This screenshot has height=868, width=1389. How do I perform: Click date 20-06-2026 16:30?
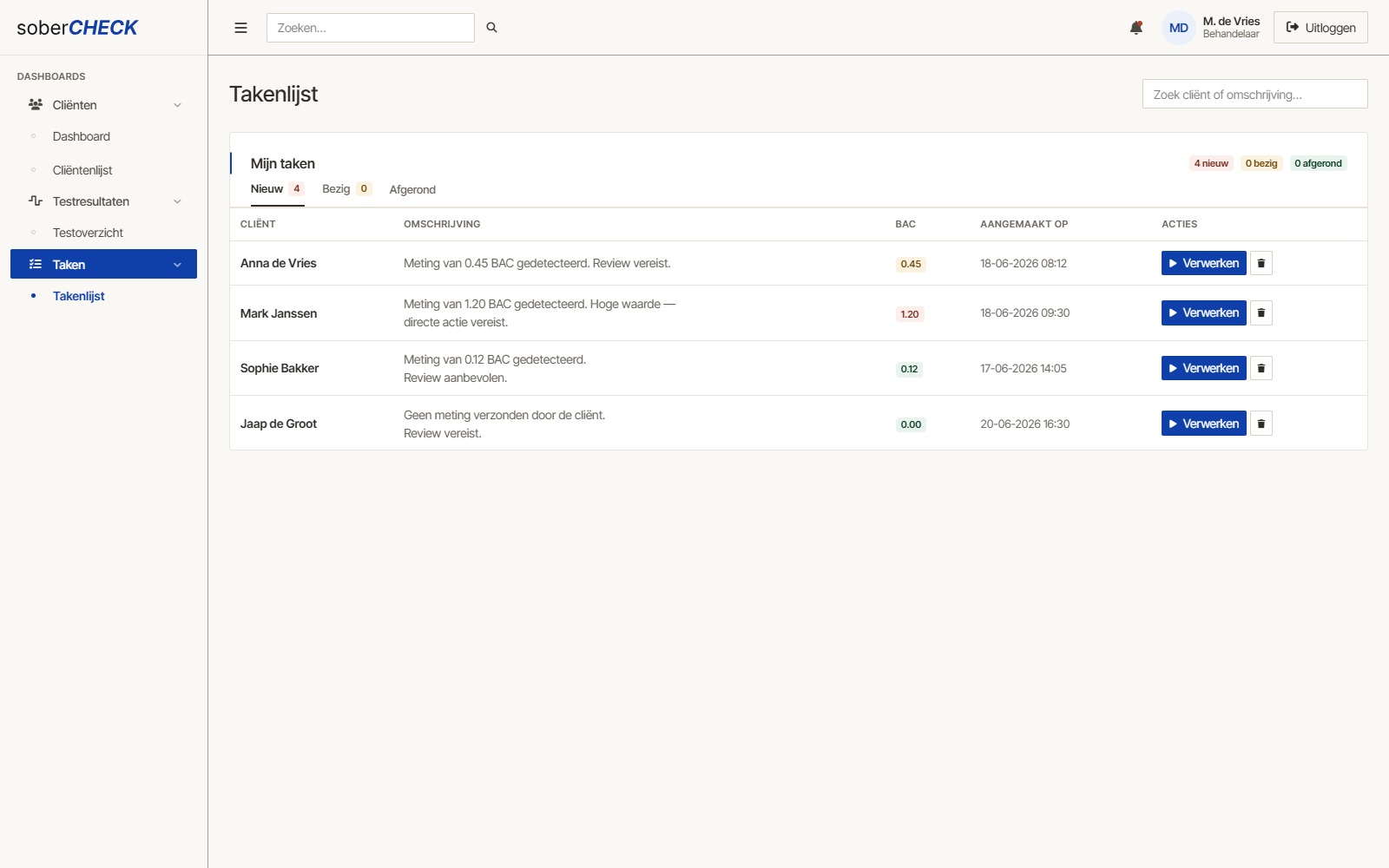click(x=1025, y=424)
